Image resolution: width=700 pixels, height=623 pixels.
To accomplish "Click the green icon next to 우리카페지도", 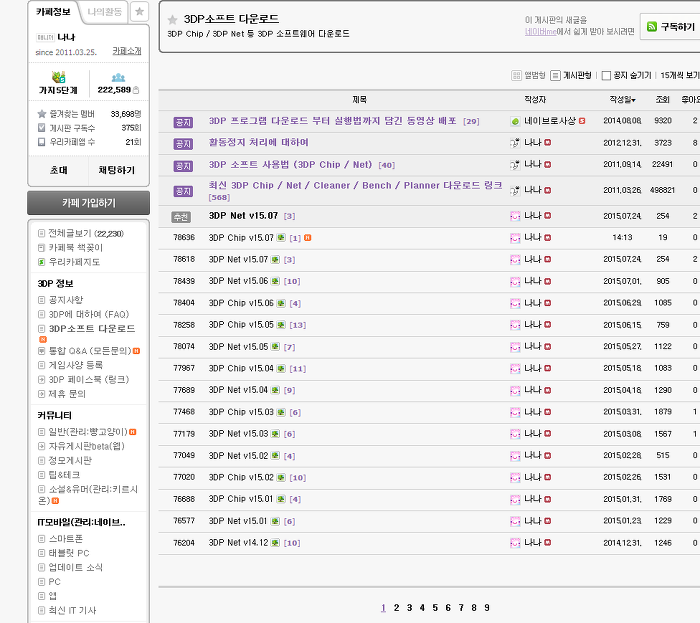I will pos(42,262).
